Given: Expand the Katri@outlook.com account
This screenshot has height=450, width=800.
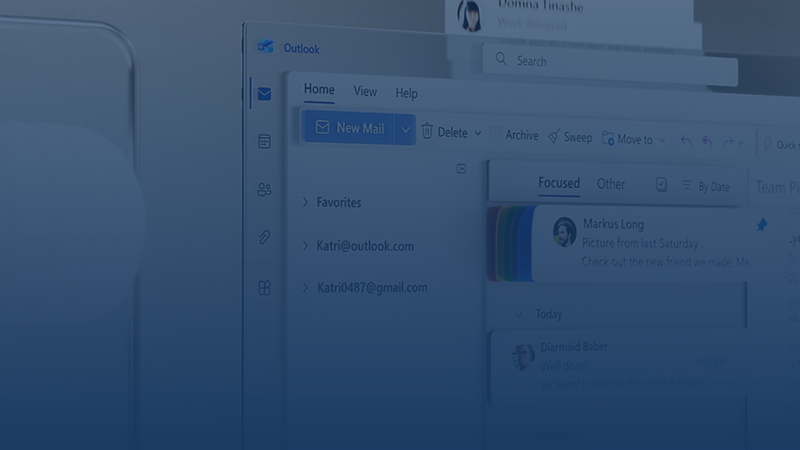Looking at the screenshot, I should coord(305,245).
